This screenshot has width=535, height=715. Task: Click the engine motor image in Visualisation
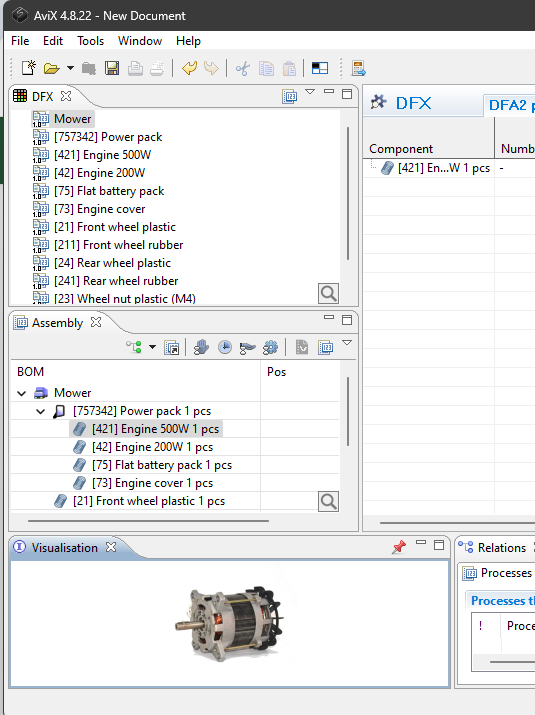click(x=230, y=622)
